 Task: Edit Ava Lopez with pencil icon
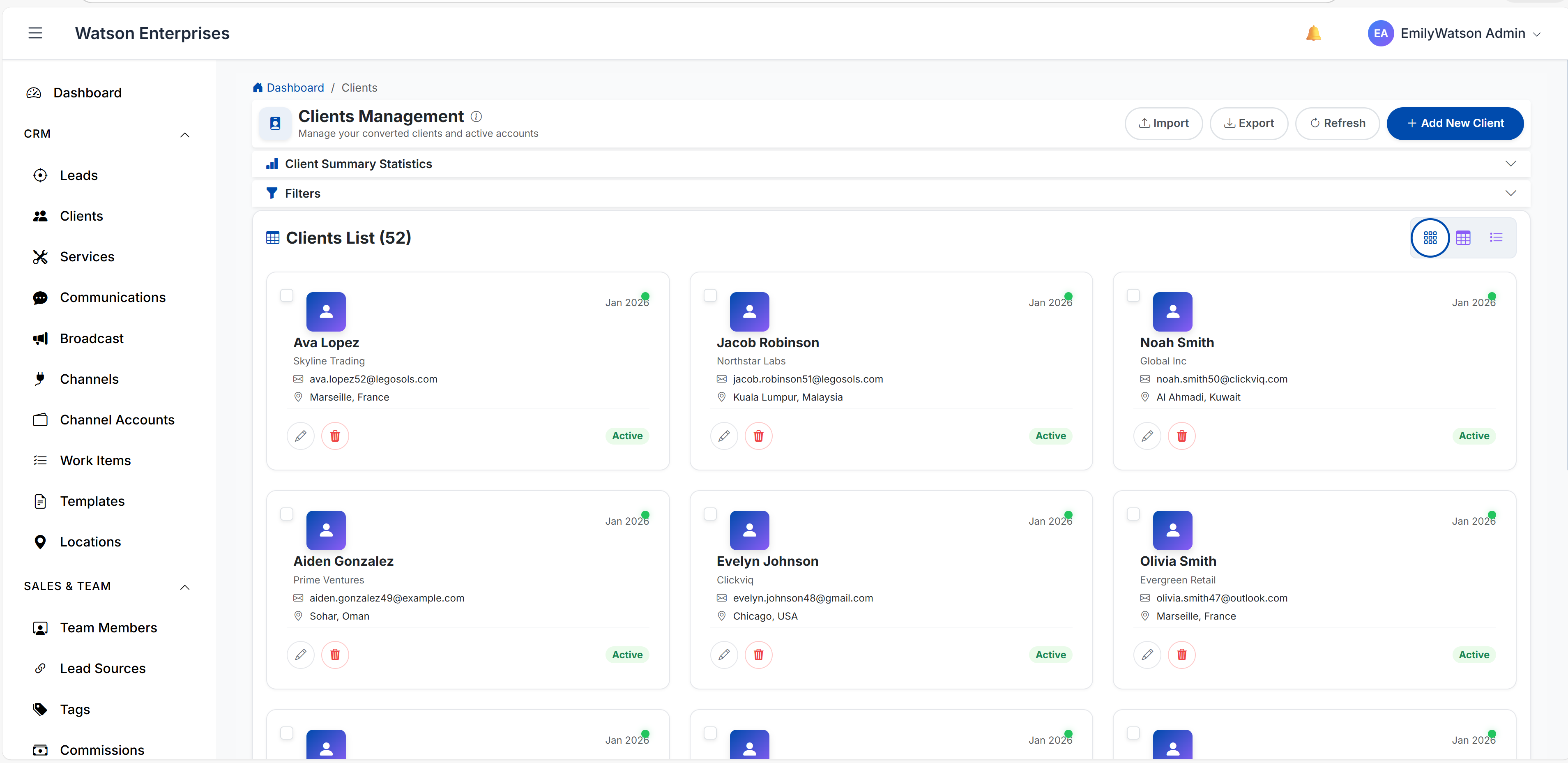(x=300, y=436)
